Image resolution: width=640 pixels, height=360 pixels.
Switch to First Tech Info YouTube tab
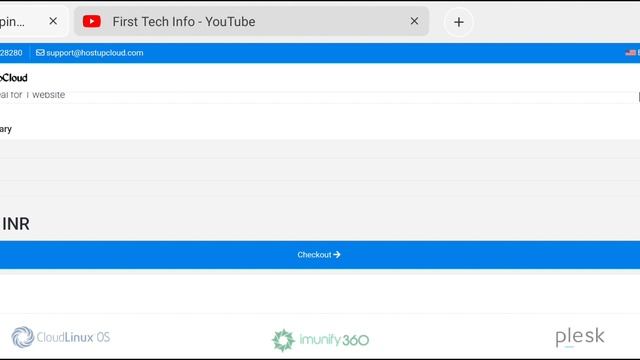pyautogui.click(x=251, y=21)
